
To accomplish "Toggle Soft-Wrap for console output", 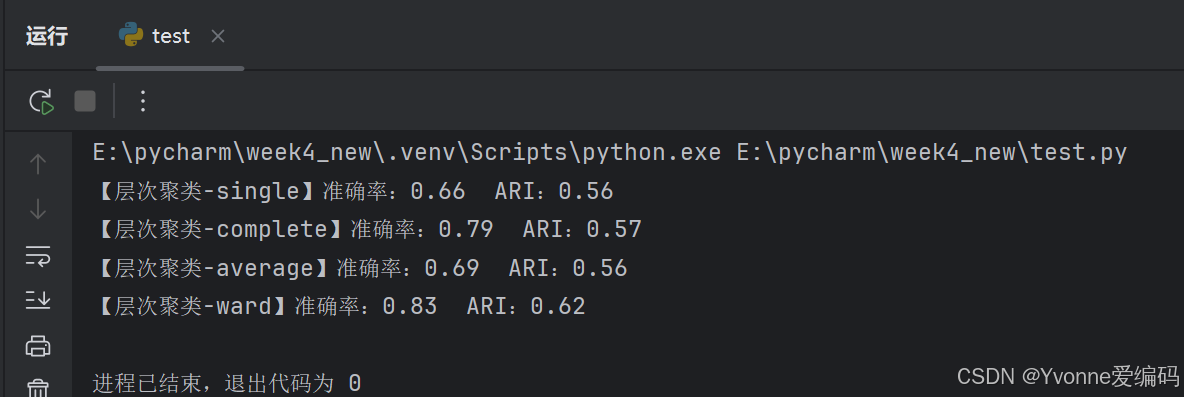I will click(38, 256).
